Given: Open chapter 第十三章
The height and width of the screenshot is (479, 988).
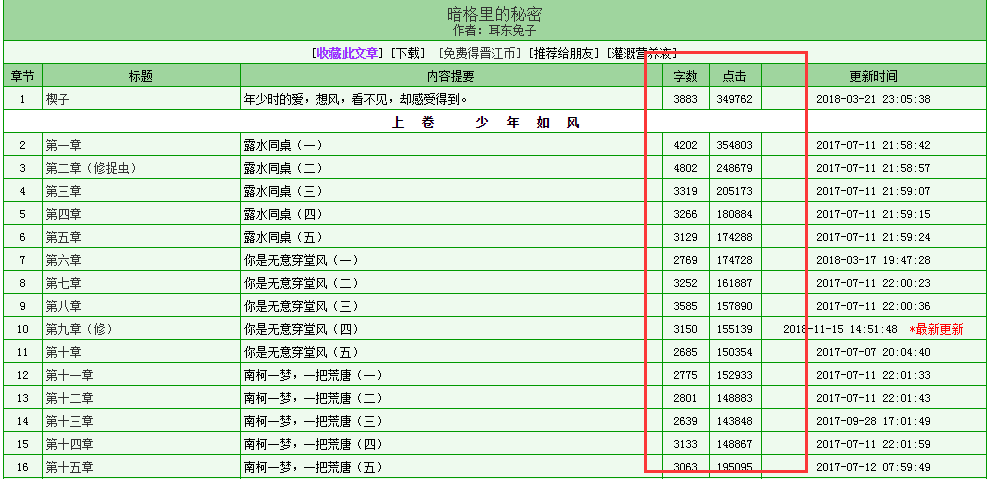Looking at the screenshot, I should [x=69, y=422].
